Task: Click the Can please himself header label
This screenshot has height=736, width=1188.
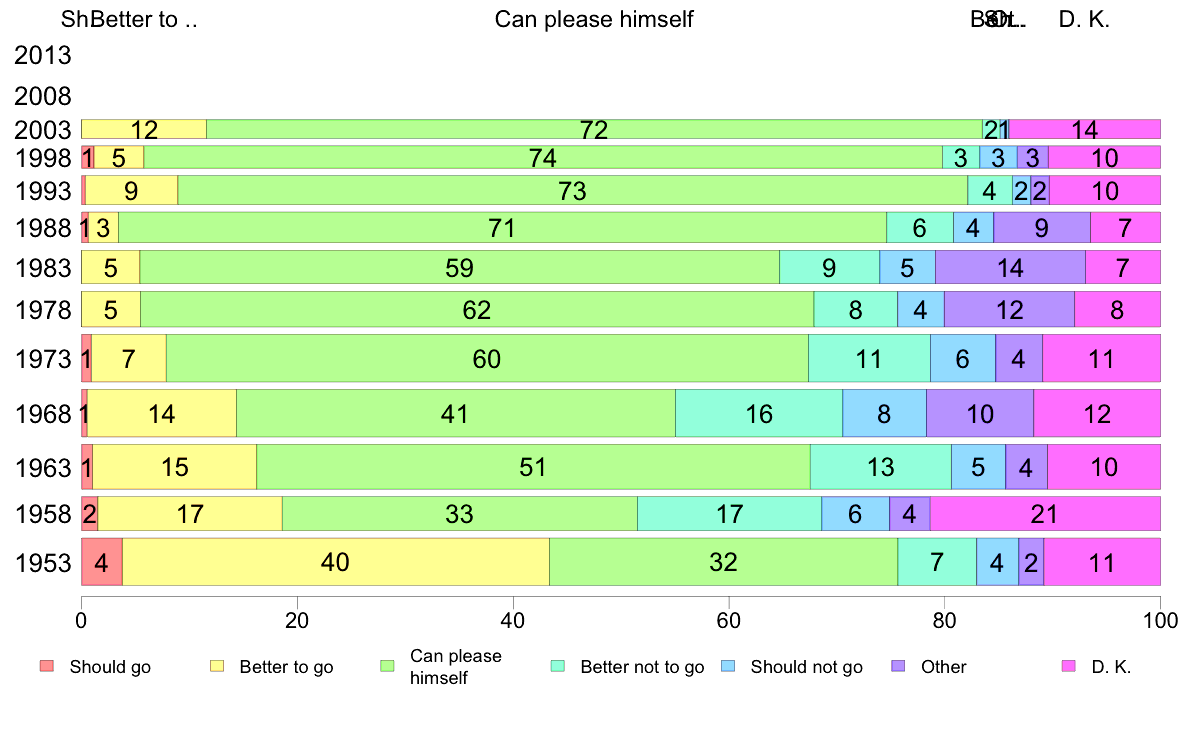Action: tap(594, 19)
